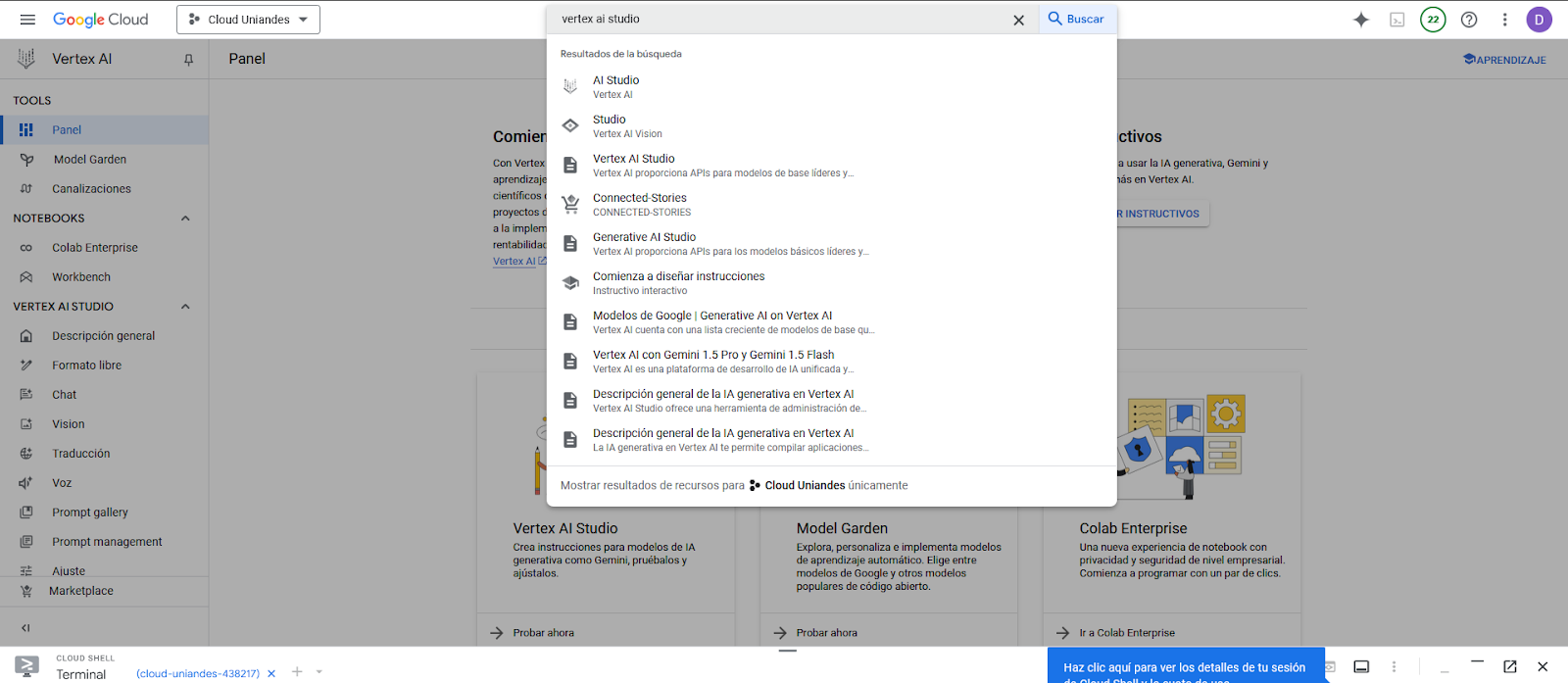Click the Vision icon in sidebar
Image resolution: width=1568 pixels, height=683 pixels.
26,423
